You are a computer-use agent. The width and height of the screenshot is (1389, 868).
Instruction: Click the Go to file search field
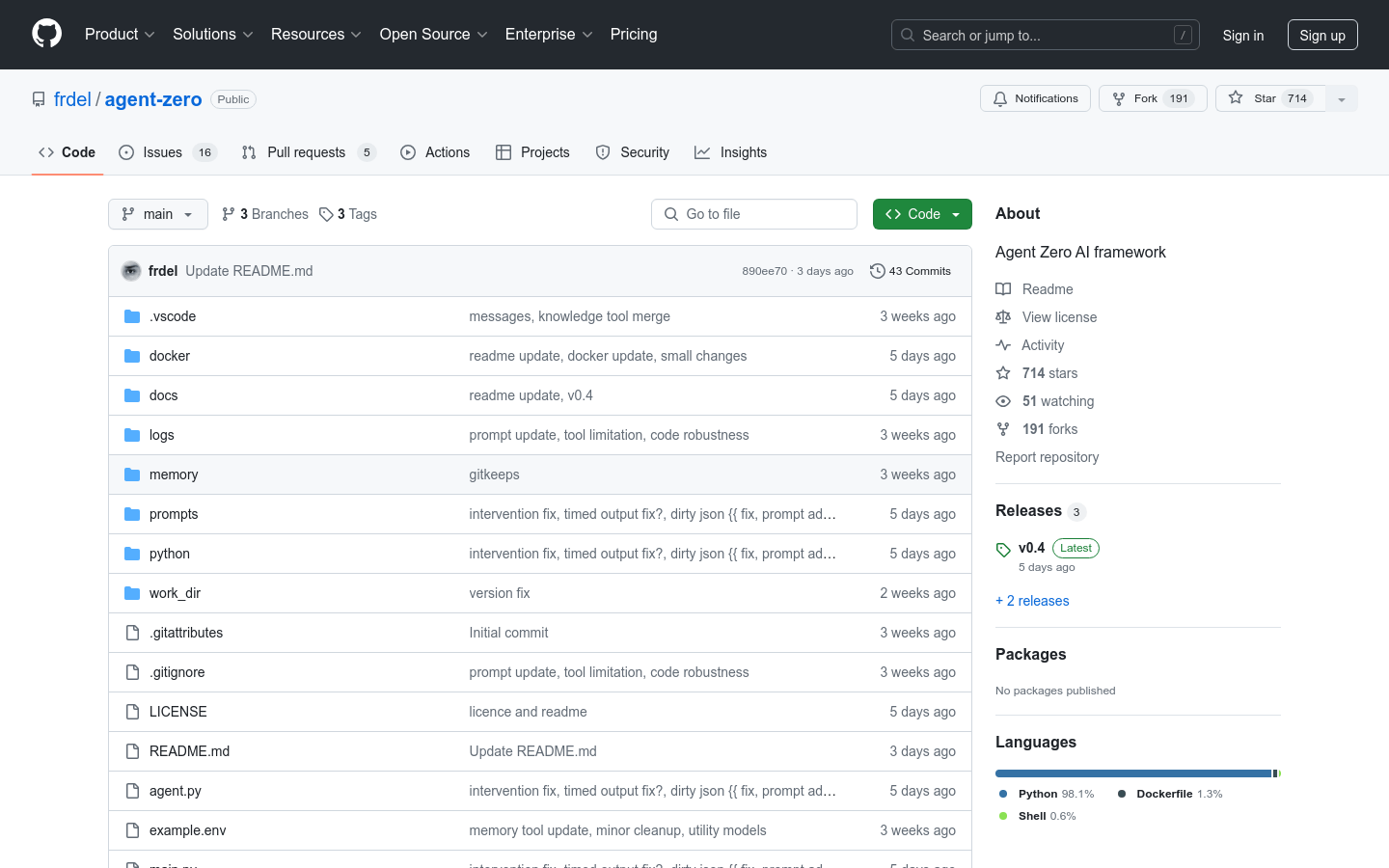754,214
